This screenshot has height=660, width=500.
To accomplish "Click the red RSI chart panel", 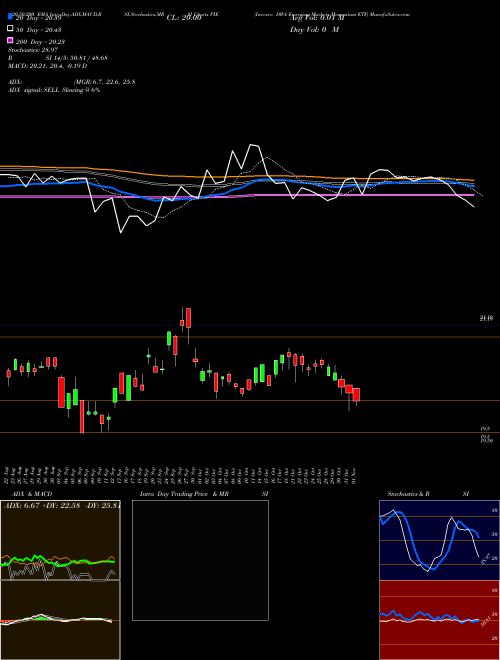I will pos(439,620).
